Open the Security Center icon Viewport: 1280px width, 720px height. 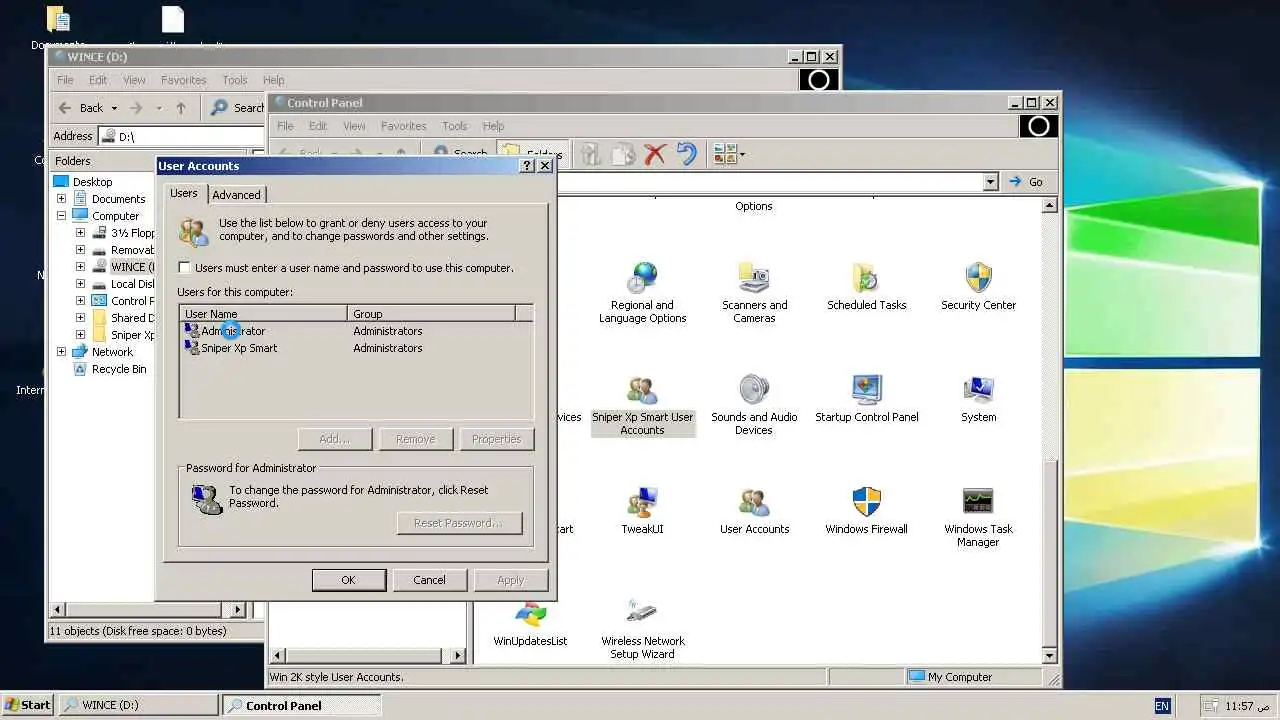click(978, 286)
